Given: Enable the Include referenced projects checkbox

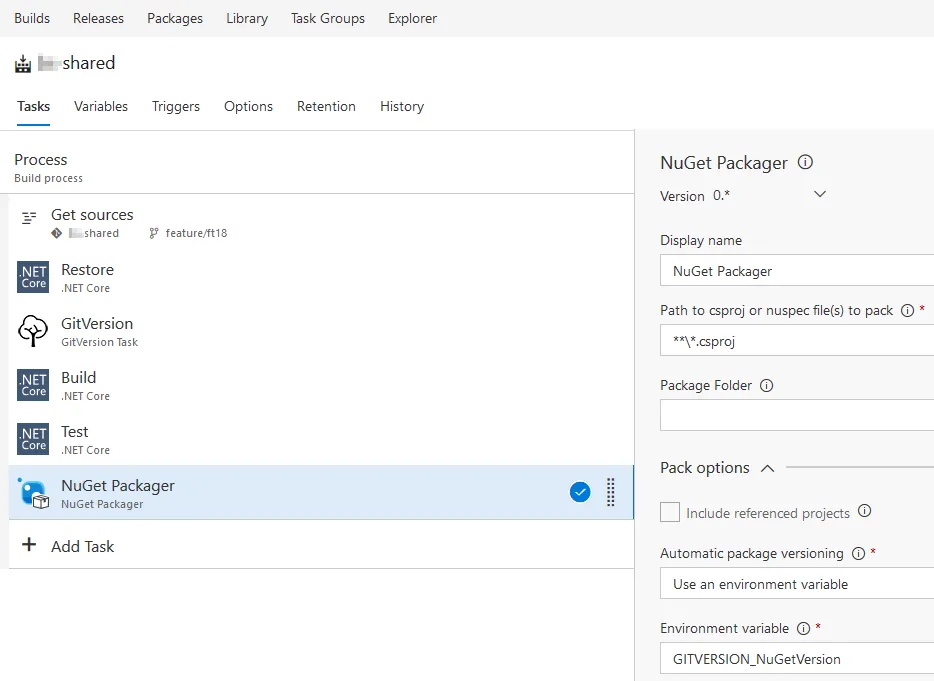Looking at the screenshot, I should coord(670,512).
